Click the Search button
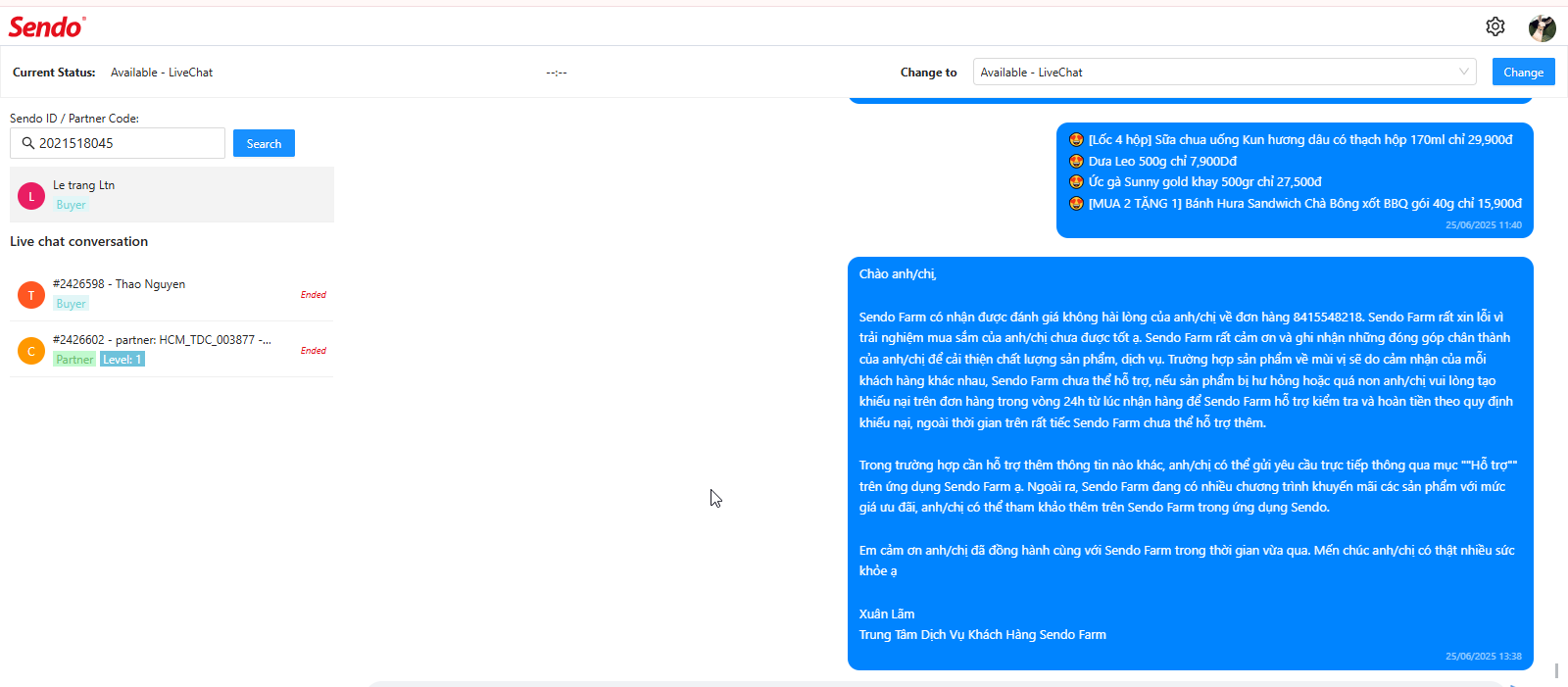Viewport: 1568px width, 687px height. (264, 143)
